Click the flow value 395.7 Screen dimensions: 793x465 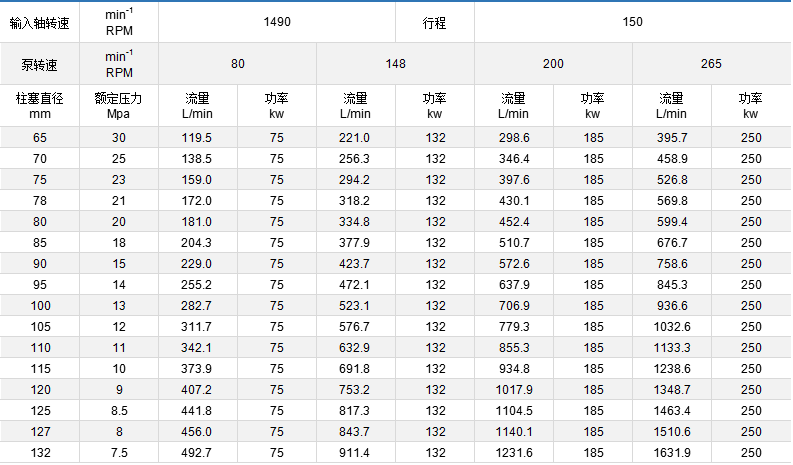click(x=672, y=138)
